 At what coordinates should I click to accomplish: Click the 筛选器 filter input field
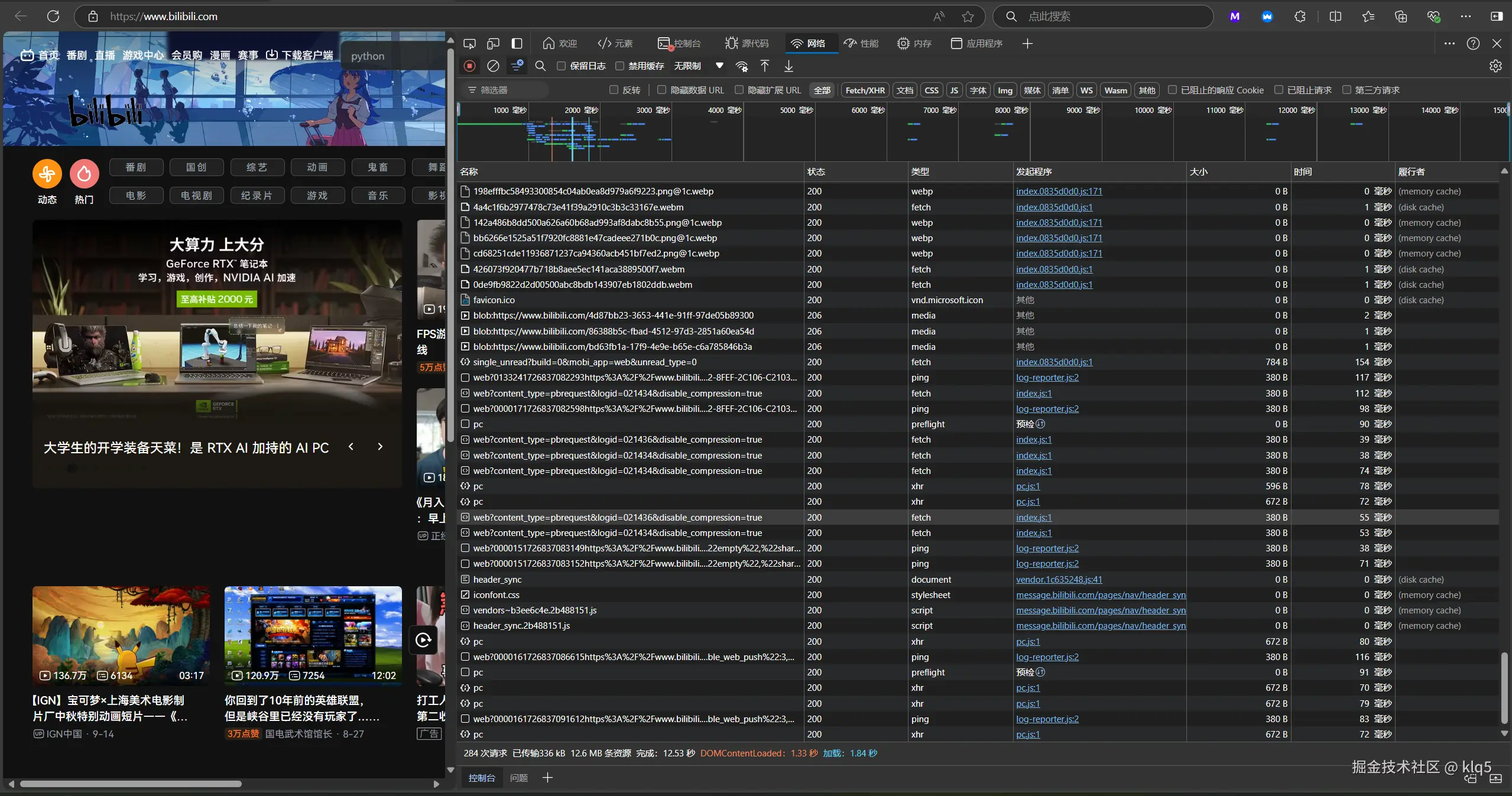[x=508, y=90]
